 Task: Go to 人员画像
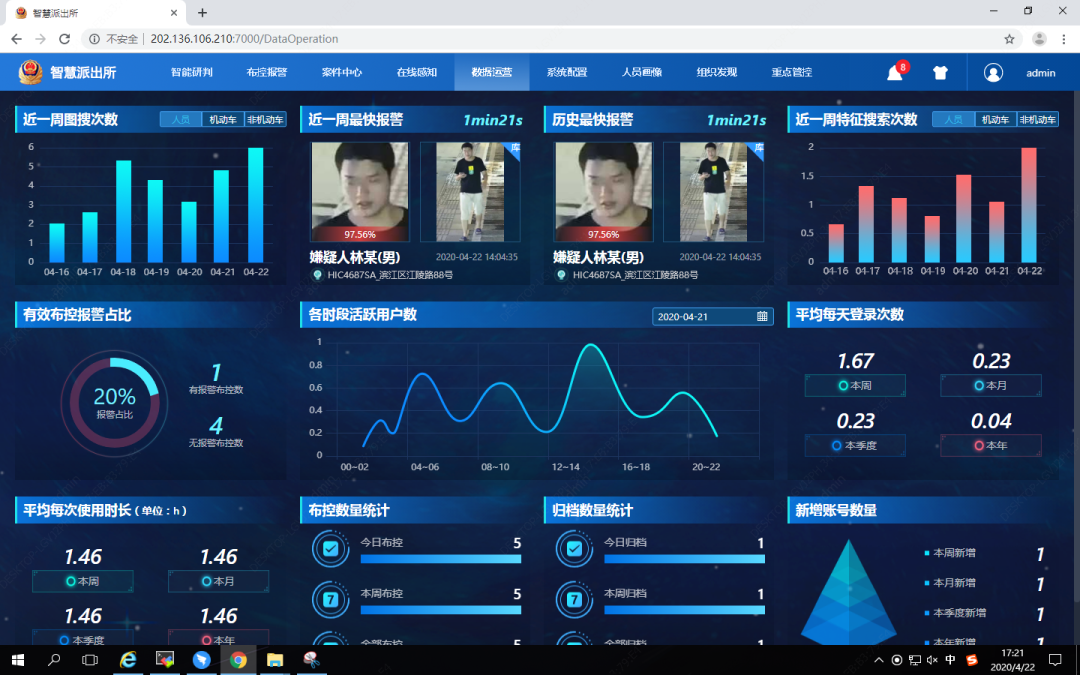tap(642, 72)
